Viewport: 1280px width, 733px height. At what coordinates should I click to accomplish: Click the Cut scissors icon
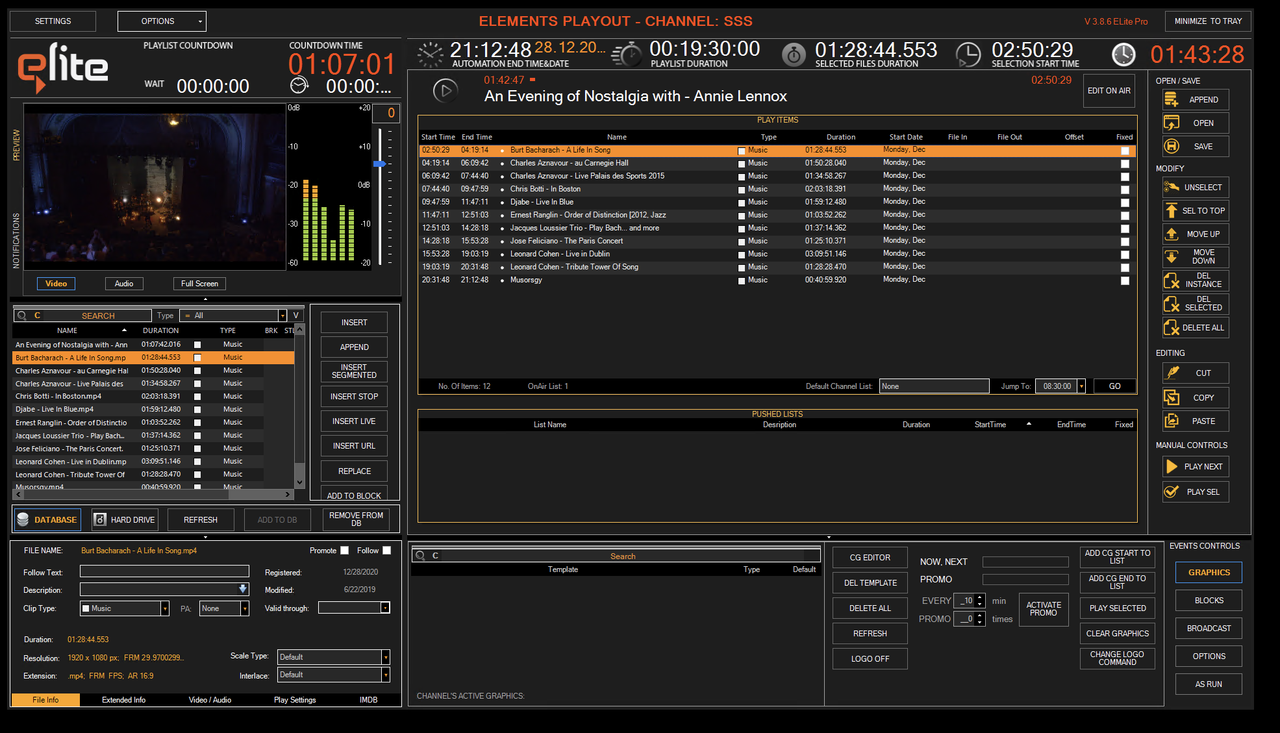point(1171,373)
